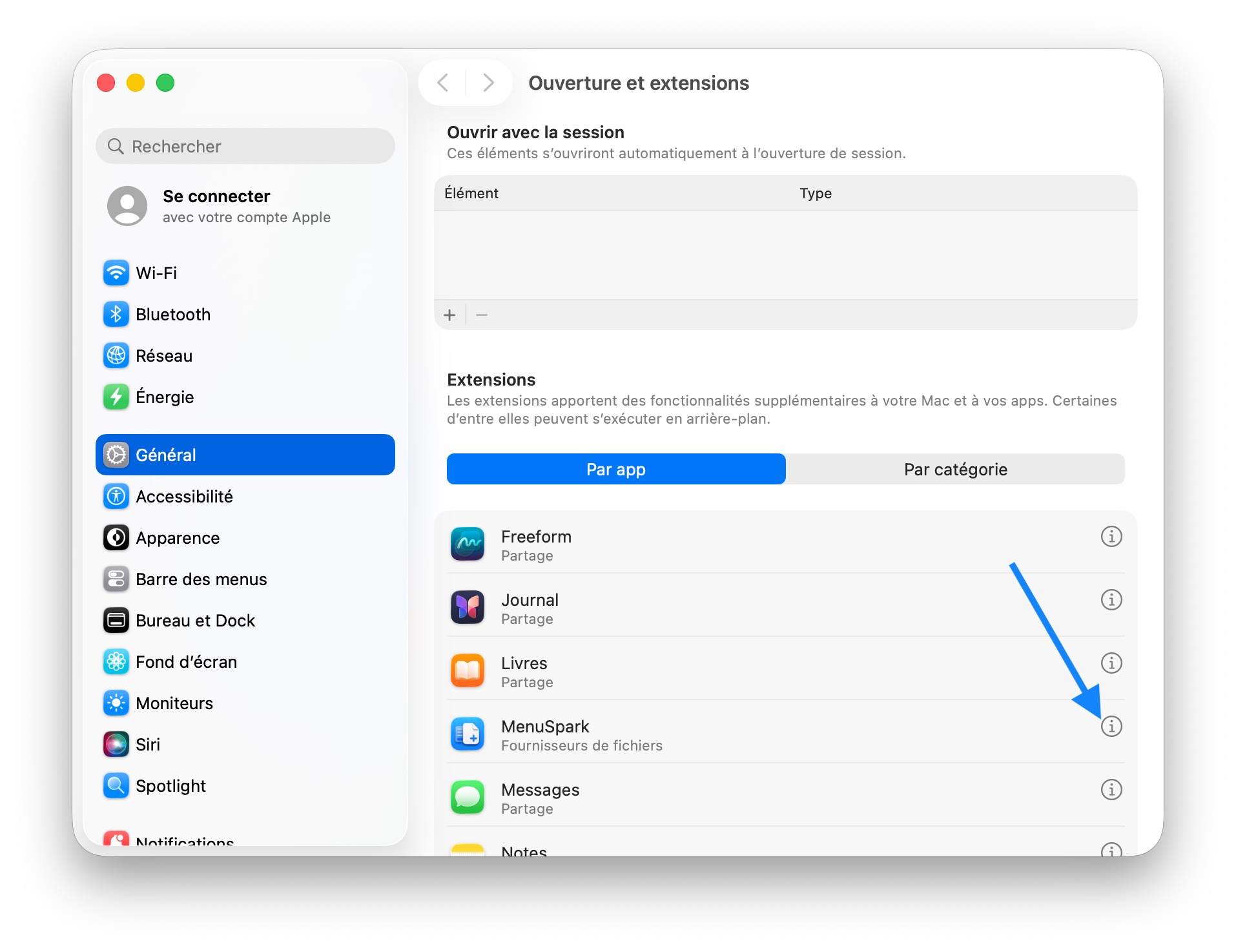Viewport: 1236px width, 952px height.
Task: Click the Bluetooth icon in sidebar
Action: tap(116, 315)
